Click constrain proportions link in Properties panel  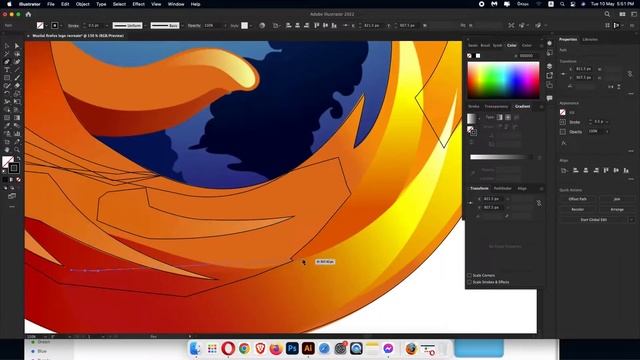(x=630, y=73)
